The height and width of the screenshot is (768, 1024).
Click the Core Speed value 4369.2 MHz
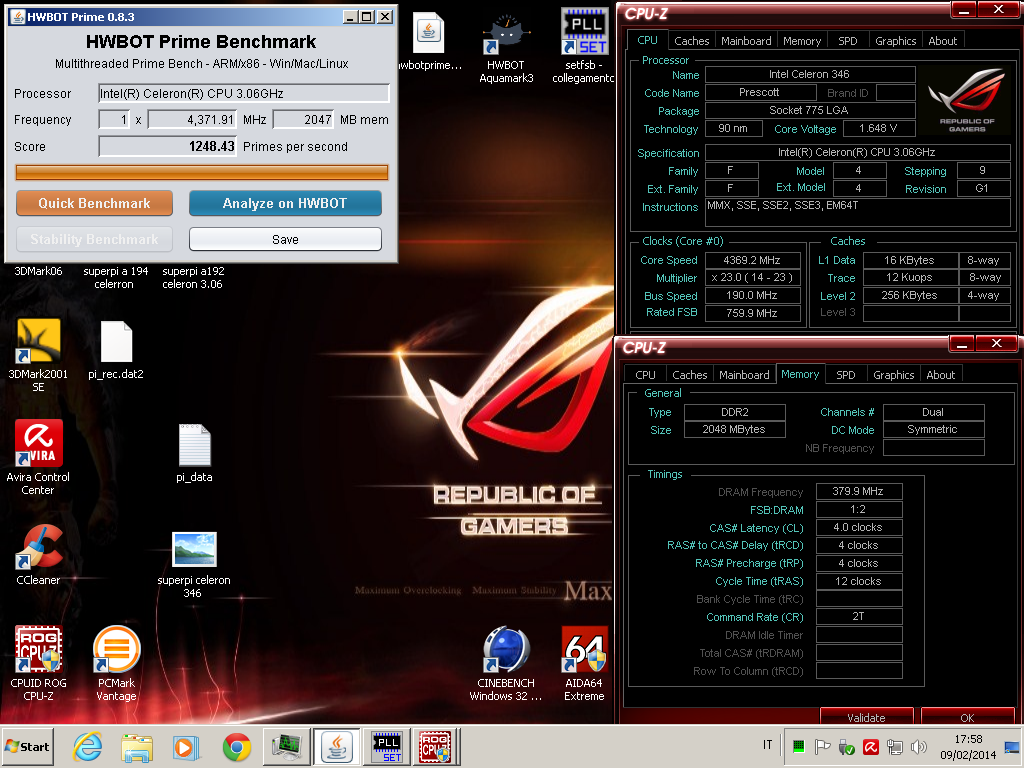tap(752, 260)
